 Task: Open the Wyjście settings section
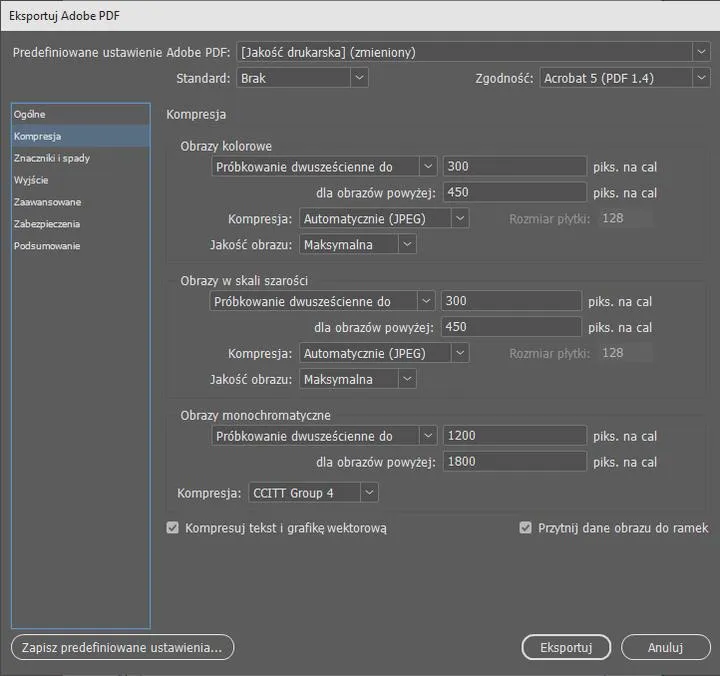click(31, 180)
